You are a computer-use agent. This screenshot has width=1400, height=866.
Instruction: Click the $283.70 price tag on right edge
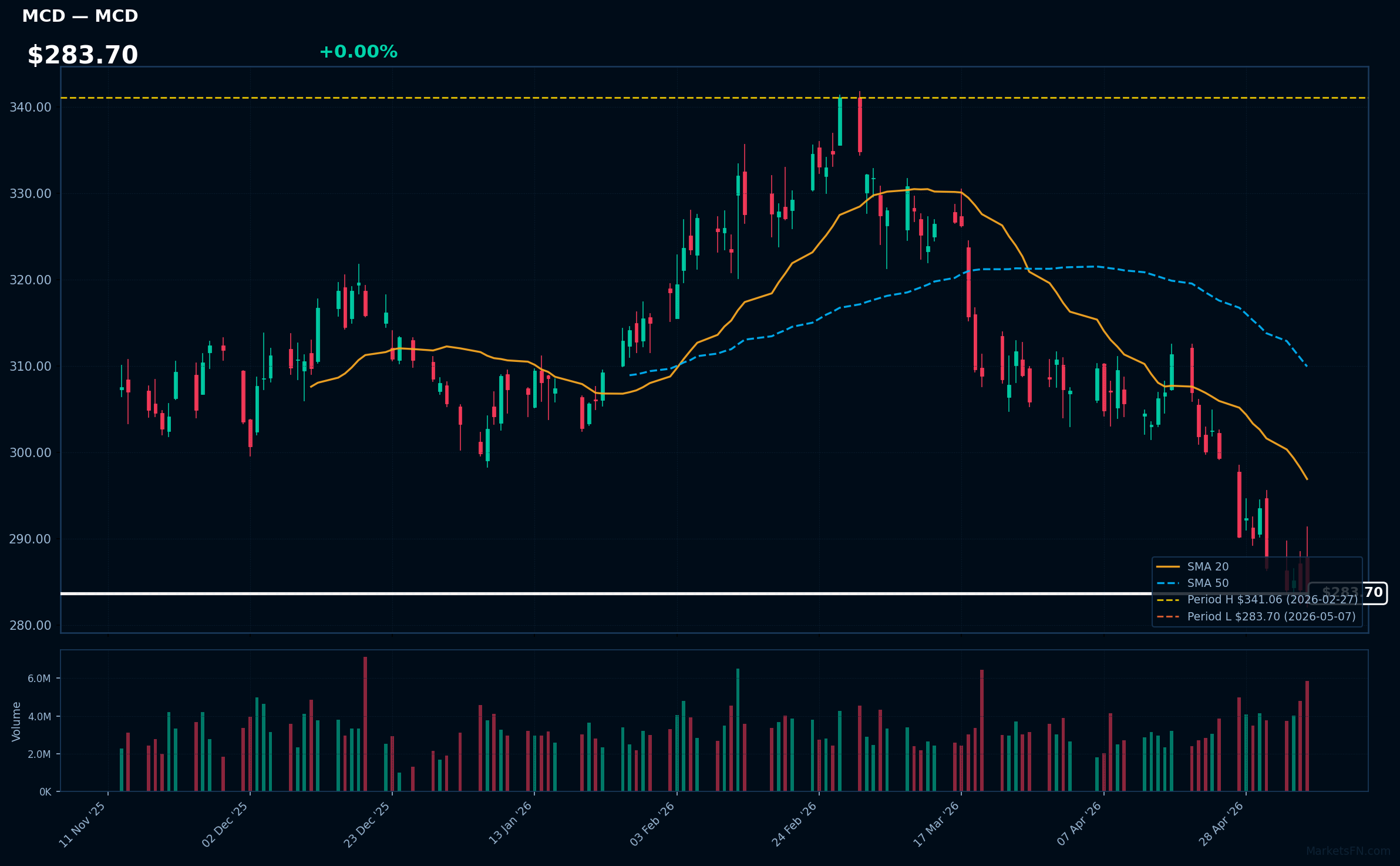[x=1348, y=593]
